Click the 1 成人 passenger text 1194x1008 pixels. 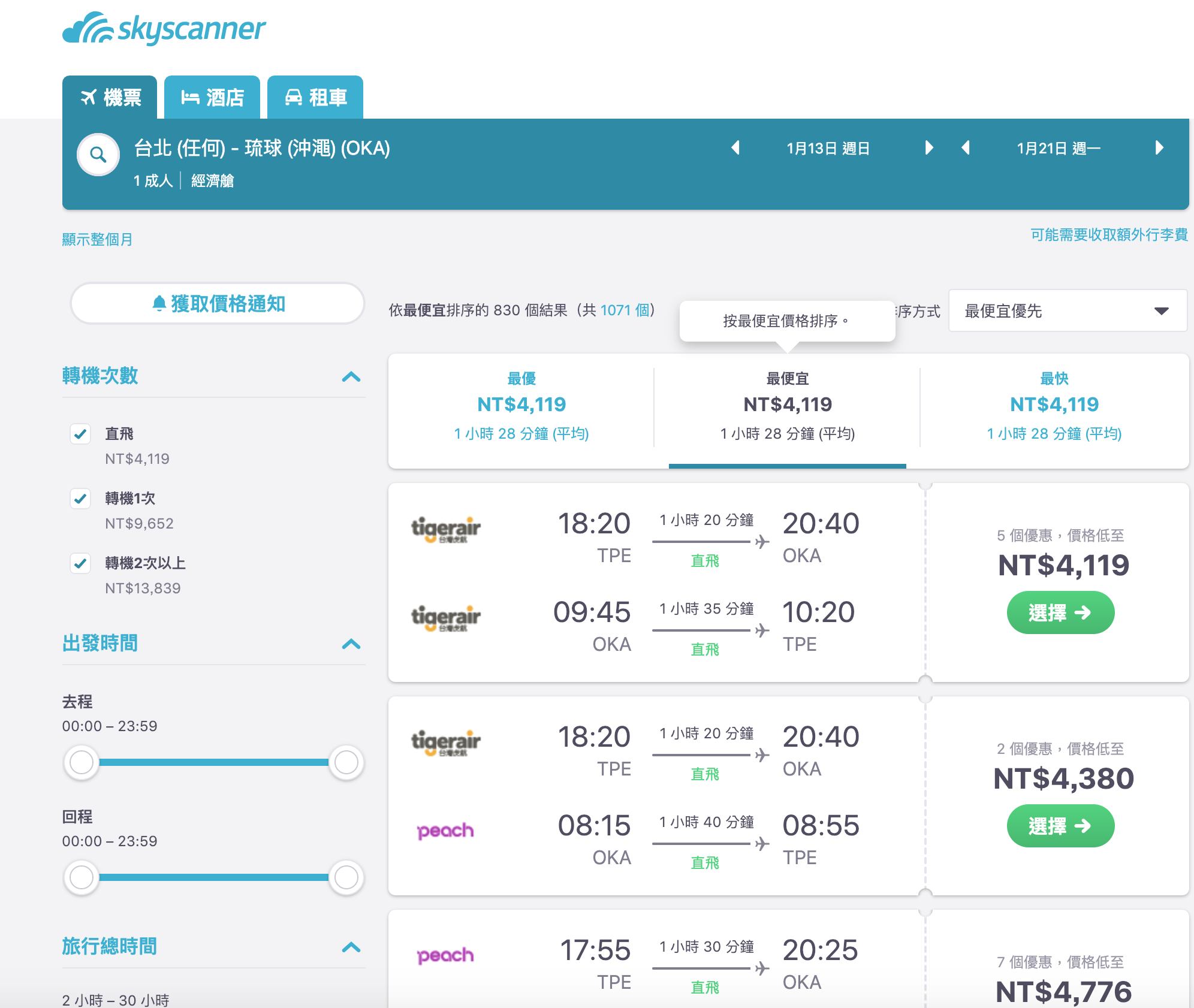click(153, 180)
